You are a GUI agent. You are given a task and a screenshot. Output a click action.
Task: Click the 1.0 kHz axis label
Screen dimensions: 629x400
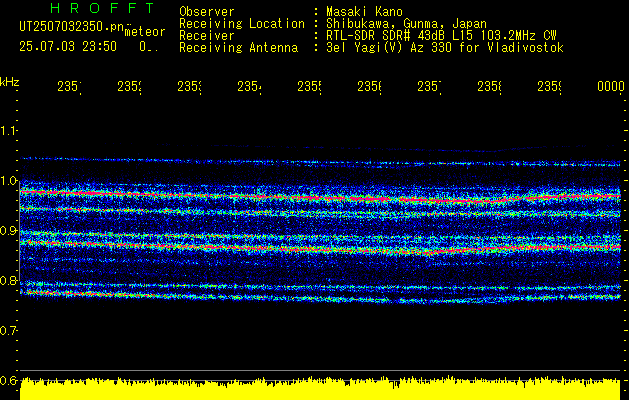point(8,181)
